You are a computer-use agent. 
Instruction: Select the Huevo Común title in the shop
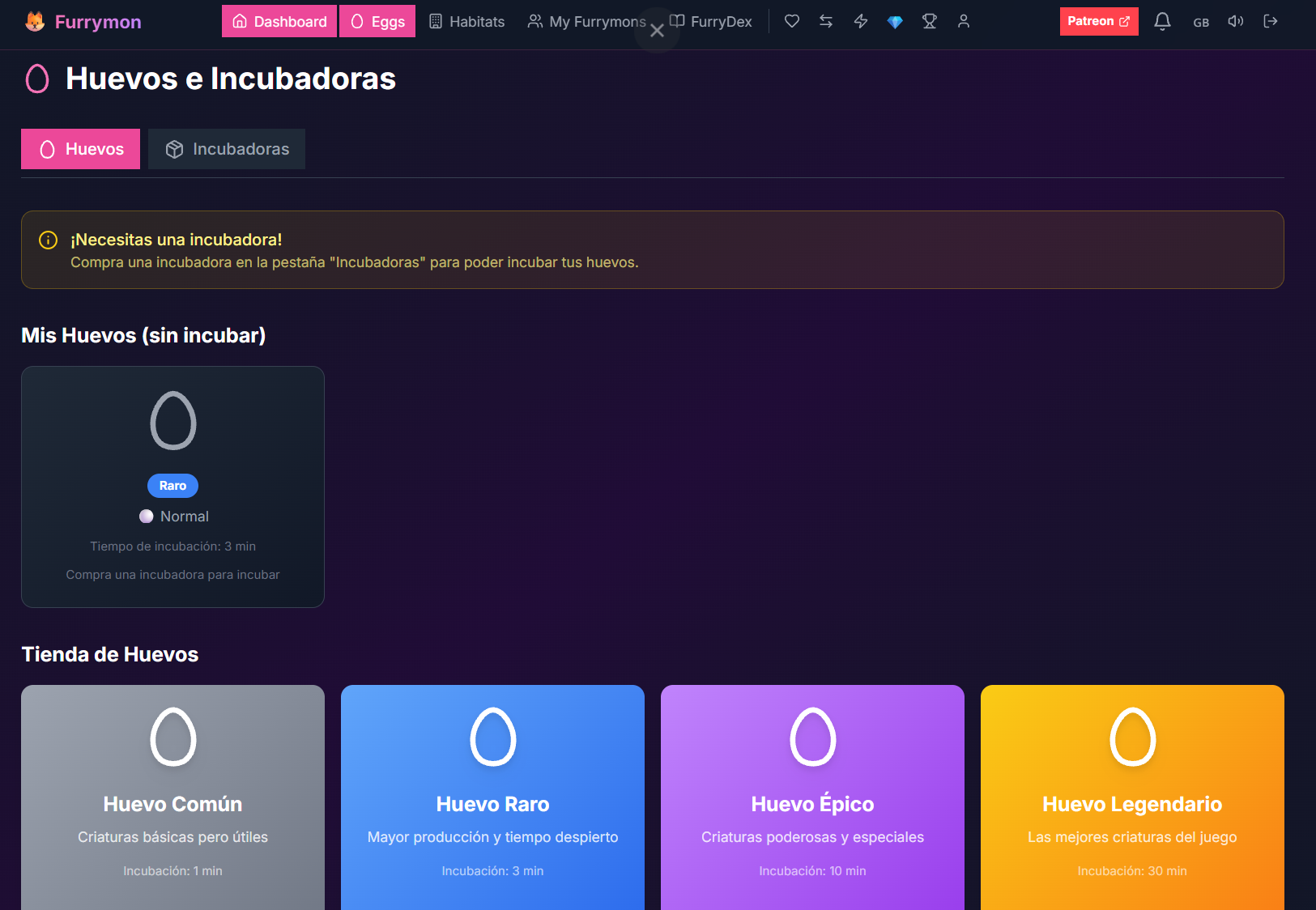[x=173, y=804]
